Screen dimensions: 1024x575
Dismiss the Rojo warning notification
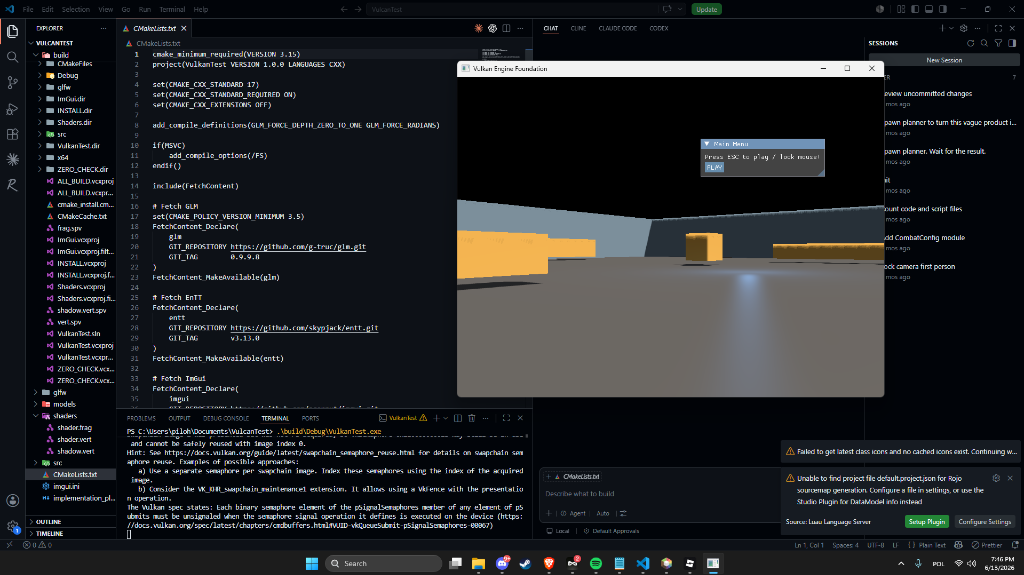tap(1010, 478)
